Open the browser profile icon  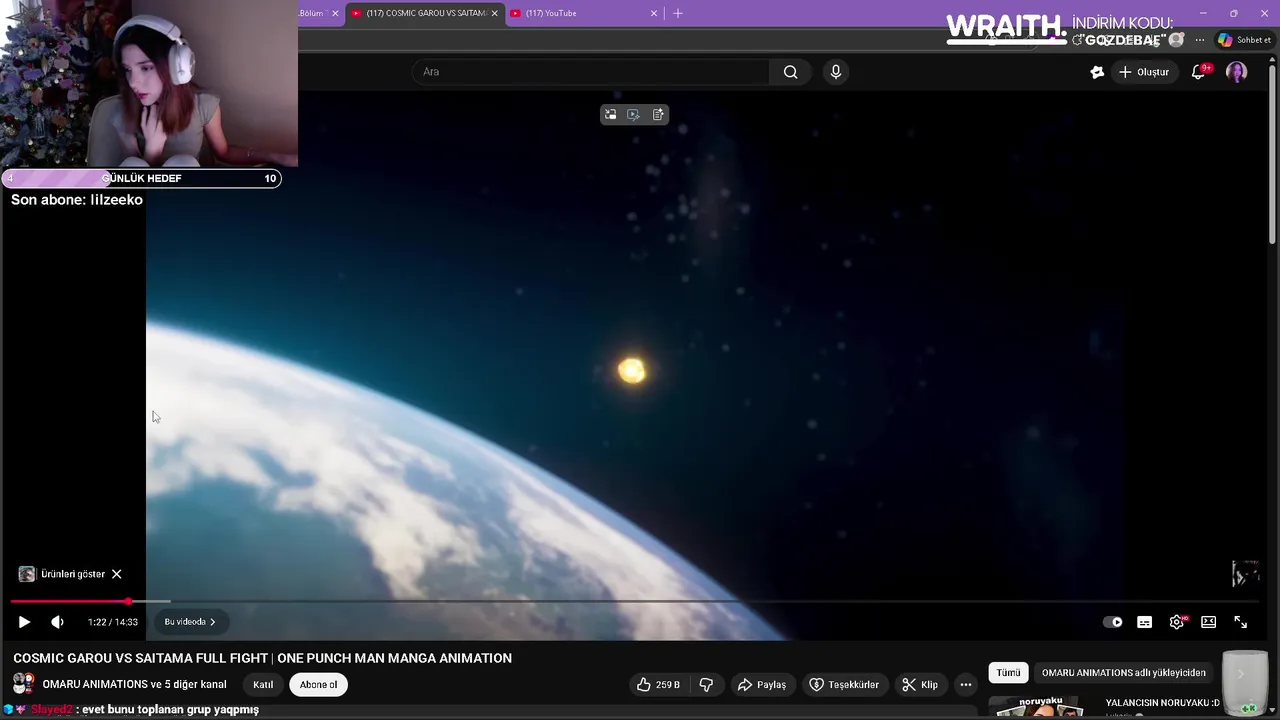point(1176,40)
